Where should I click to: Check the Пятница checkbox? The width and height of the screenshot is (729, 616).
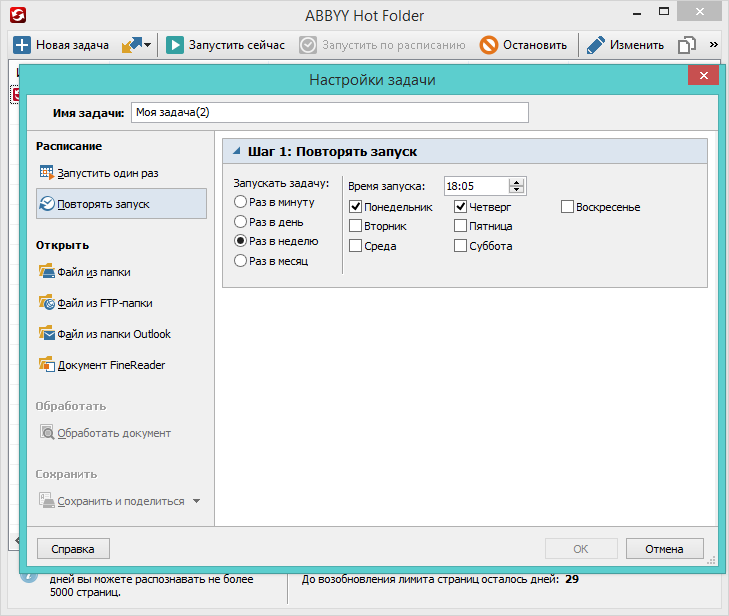tap(460, 225)
